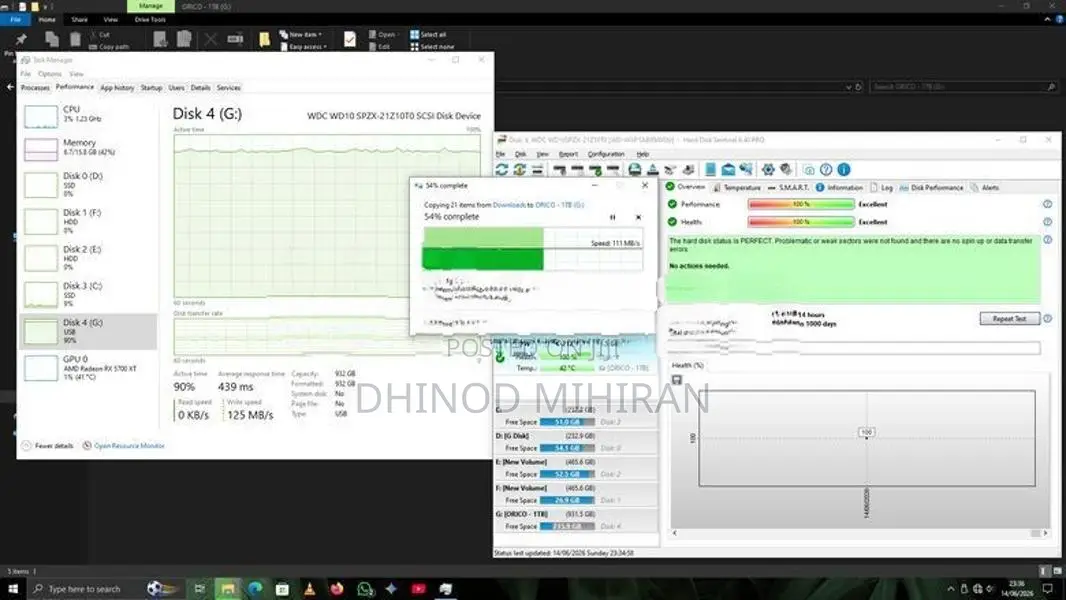
Task: Select GPU 0 in Task Manager sidebar
Action: [88, 368]
